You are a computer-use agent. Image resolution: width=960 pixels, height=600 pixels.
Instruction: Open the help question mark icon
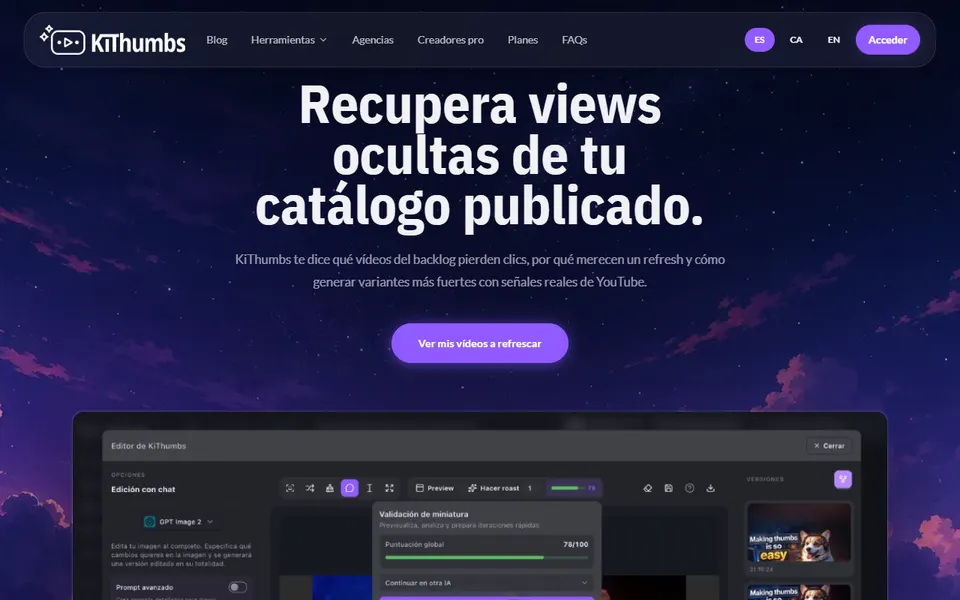click(689, 488)
